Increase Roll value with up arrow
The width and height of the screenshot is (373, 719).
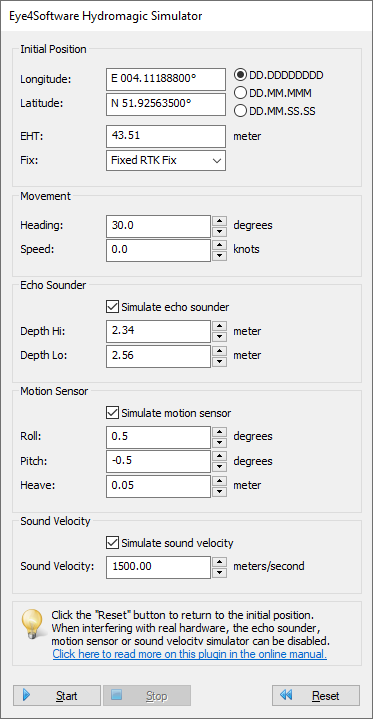tap(220, 431)
